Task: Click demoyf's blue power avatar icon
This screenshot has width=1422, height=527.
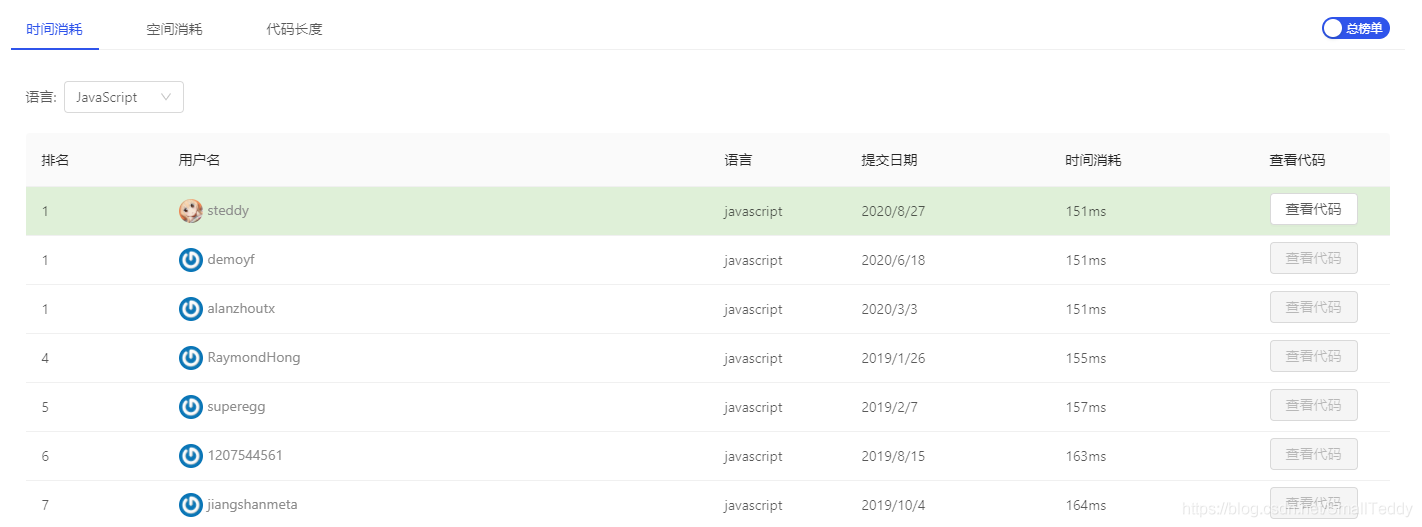Action: [190, 260]
